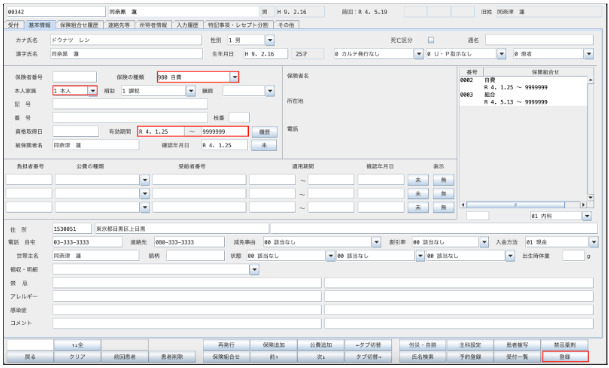609x368 pixels.
Task: Click the validity start date field R 4. 1.25
Action: (161, 132)
